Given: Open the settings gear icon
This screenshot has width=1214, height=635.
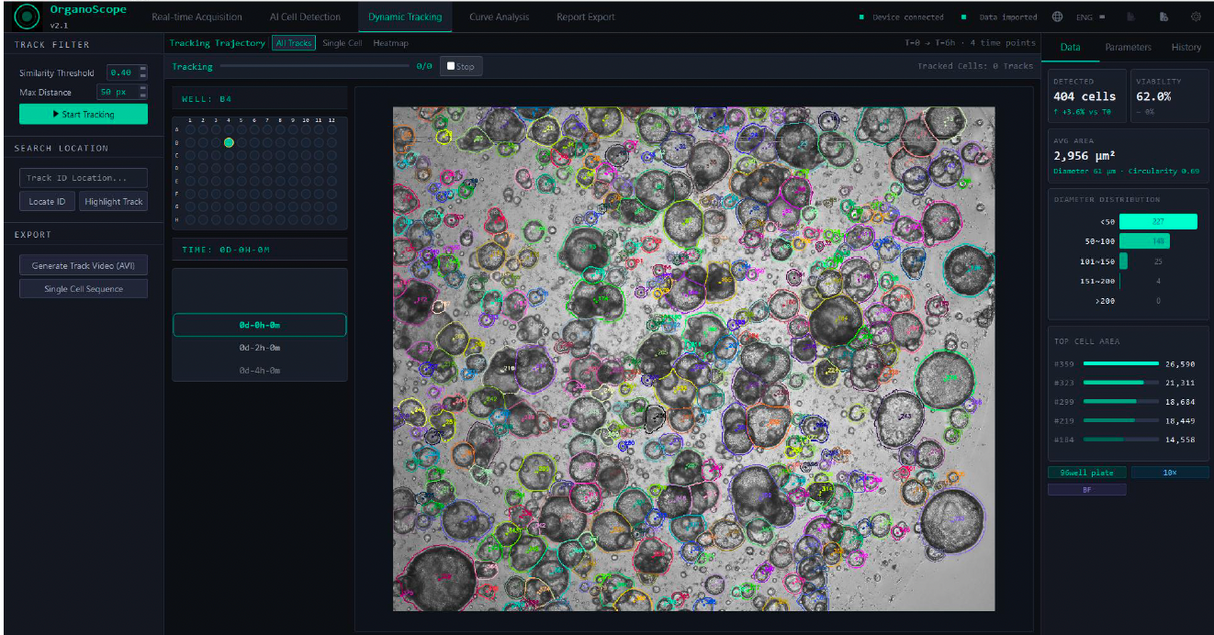Looking at the screenshot, I should 1196,17.
